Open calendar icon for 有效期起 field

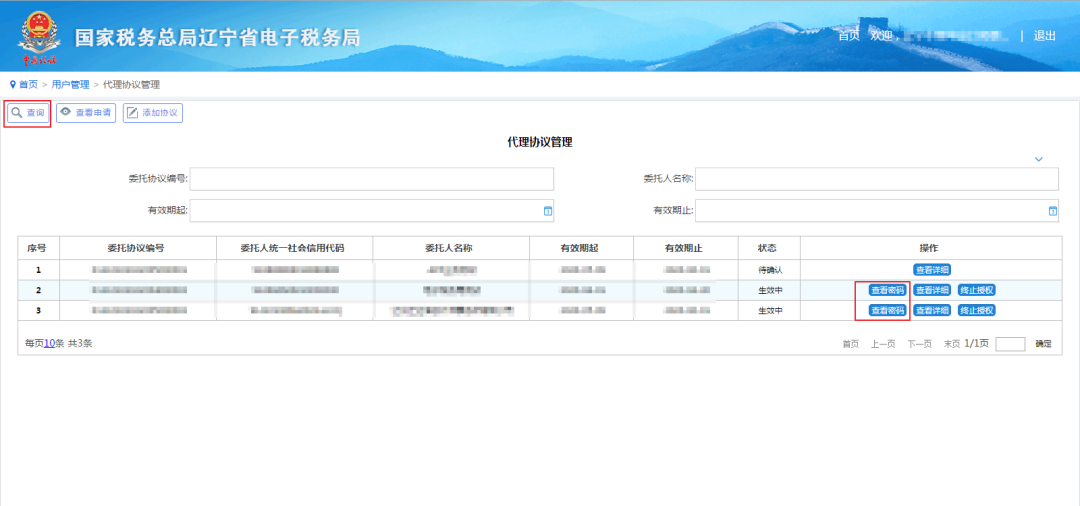pyautogui.click(x=548, y=211)
